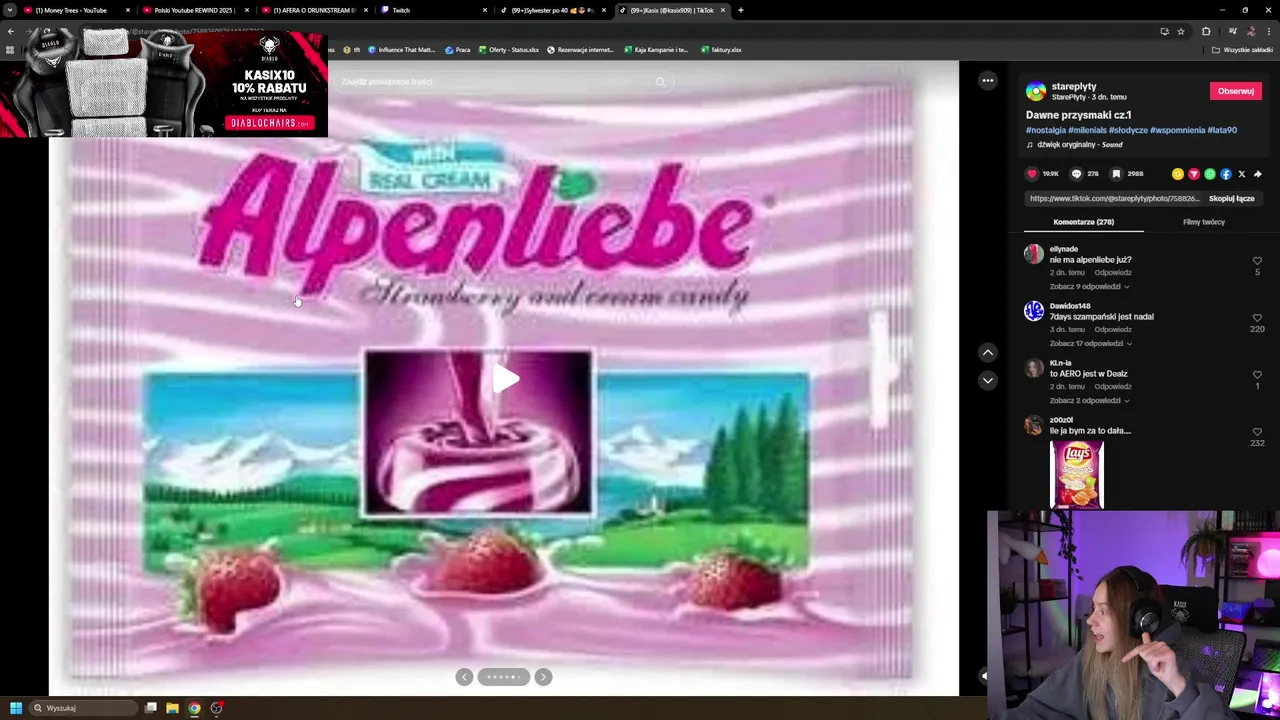The height and width of the screenshot is (720, 1280).
Task: Open Oferty - Status.xlsx bookmark
Action: point(509,50)
